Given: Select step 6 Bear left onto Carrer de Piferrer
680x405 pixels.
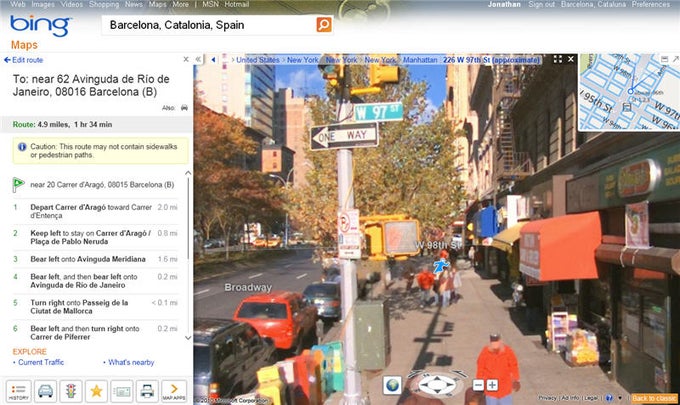Looking at the screenshot, I should pos(95,333).
